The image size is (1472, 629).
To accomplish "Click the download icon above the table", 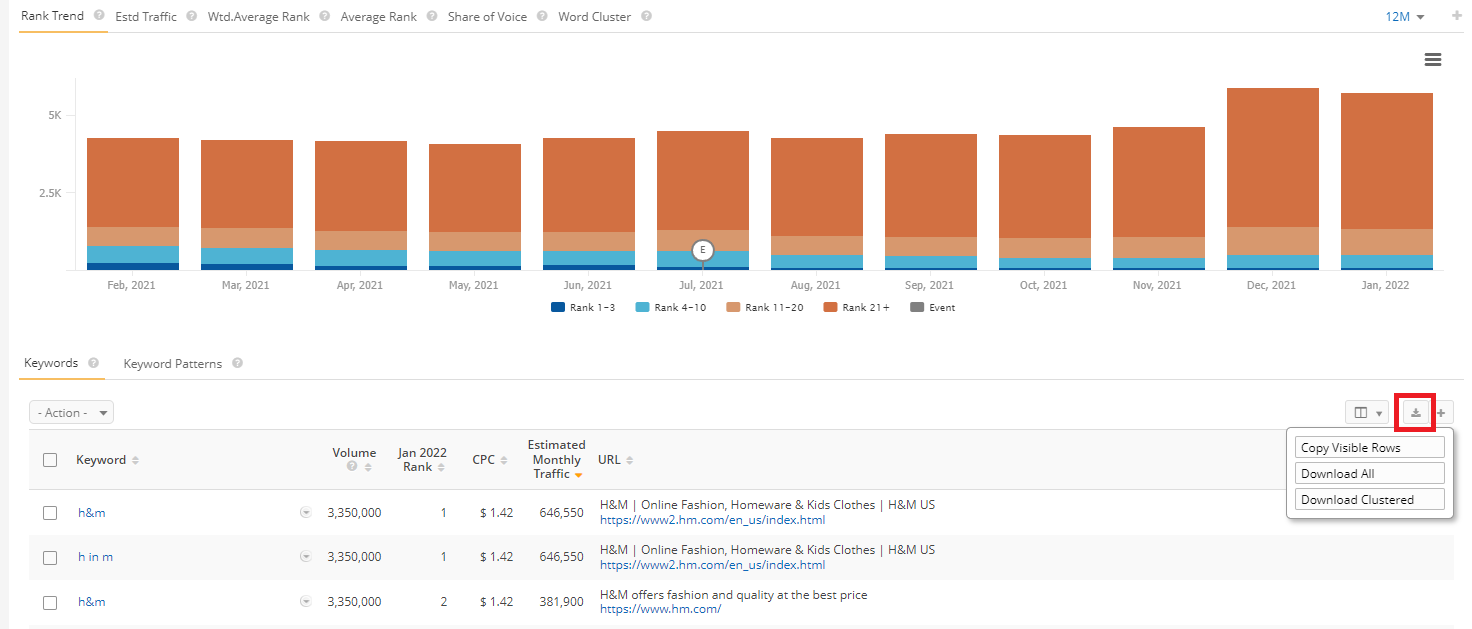I will [1415, 413].
